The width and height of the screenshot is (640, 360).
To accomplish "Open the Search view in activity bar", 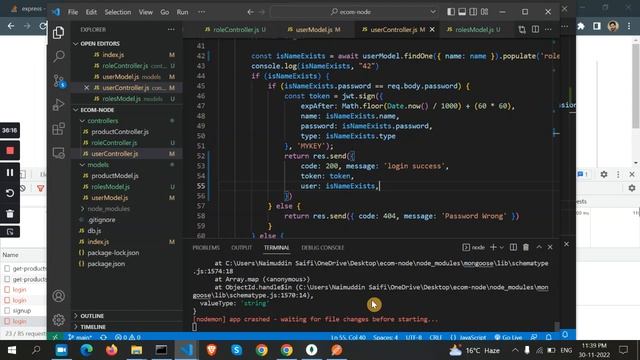I will coord(58,56).
